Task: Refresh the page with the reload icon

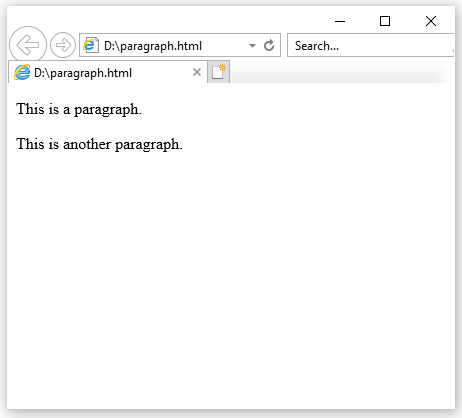Action: 269,45
